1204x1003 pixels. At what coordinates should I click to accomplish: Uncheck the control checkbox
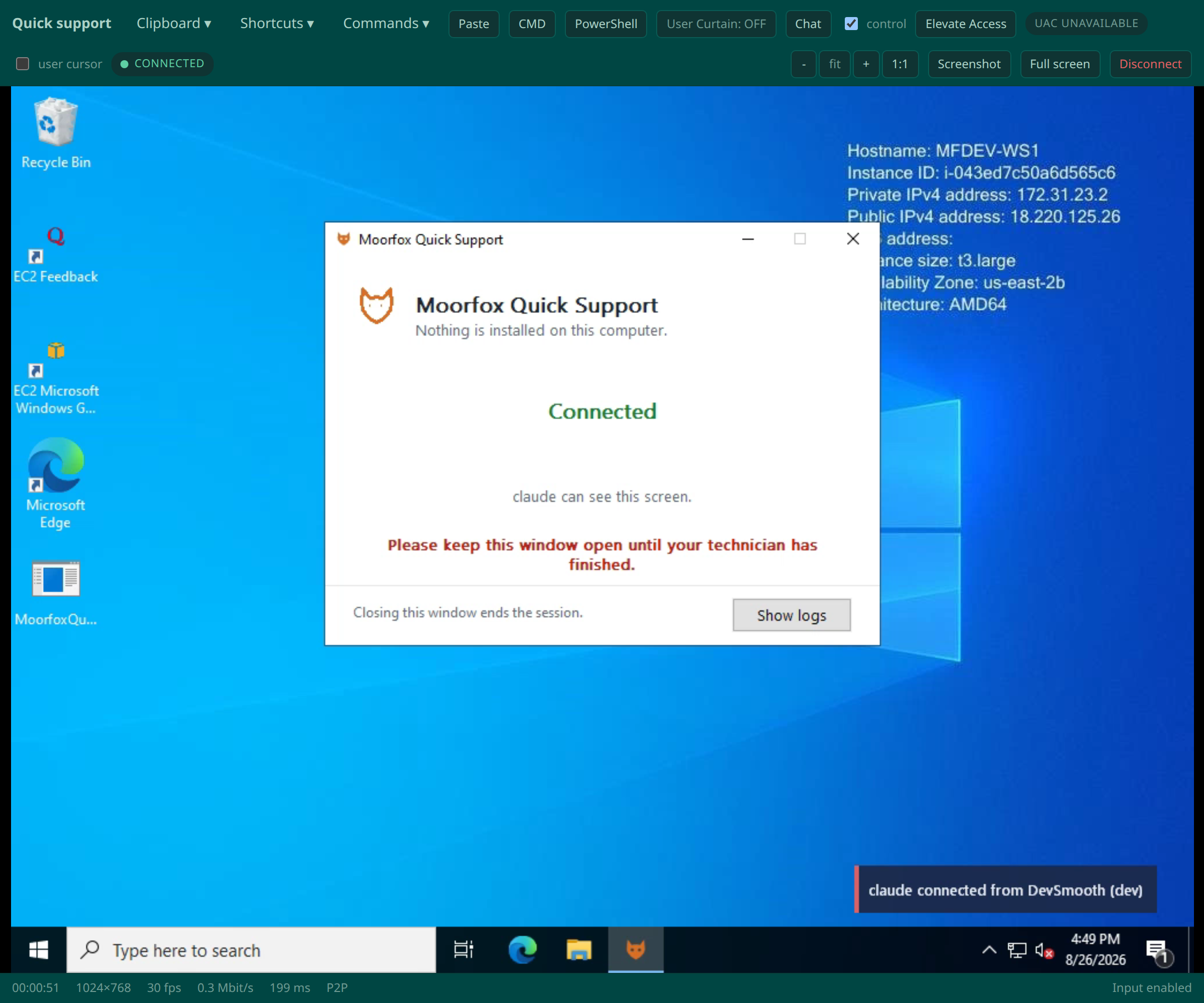[x=851, y=24]
